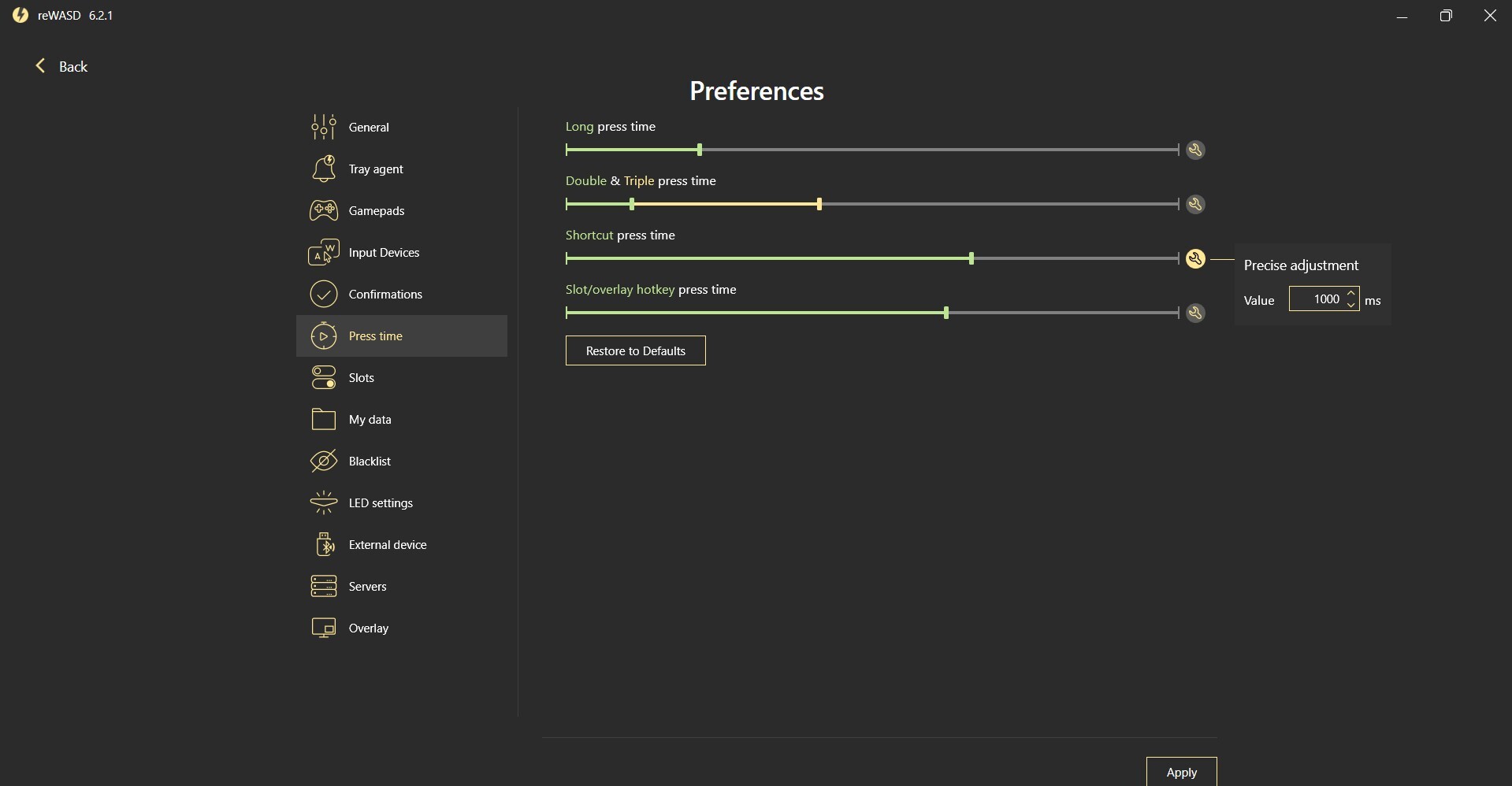Open precise adjustment for Double & Triple press
The width and height of the screenshot is (1512, 786).
tap(1195, 205)
